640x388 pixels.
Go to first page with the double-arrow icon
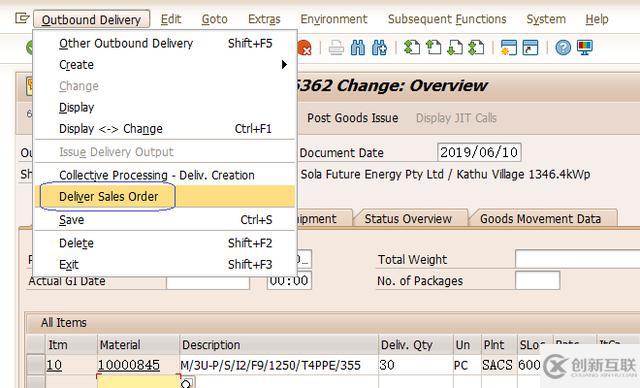click(412, 48)
